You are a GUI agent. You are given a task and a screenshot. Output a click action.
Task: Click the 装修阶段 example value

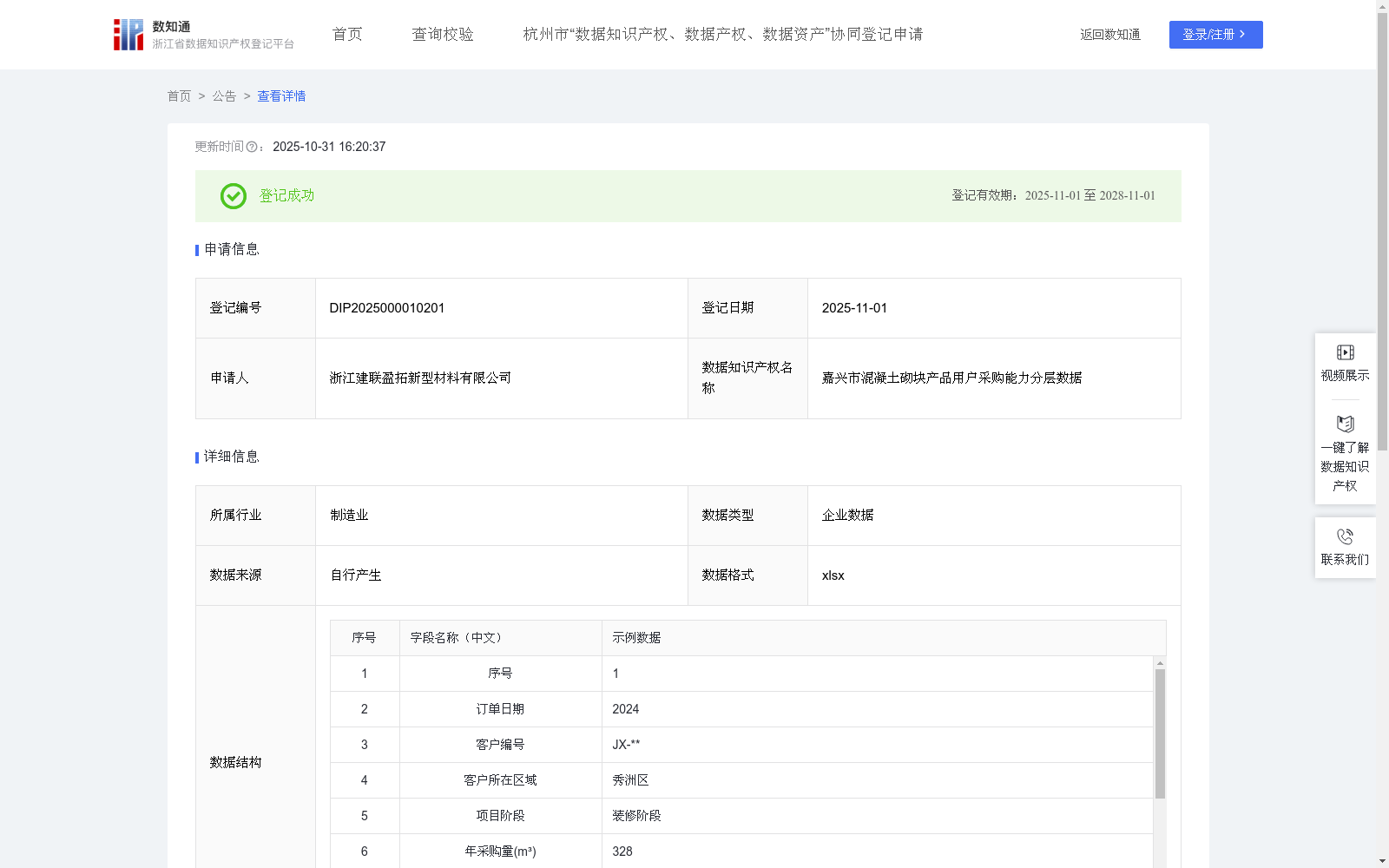pos(636,816)
